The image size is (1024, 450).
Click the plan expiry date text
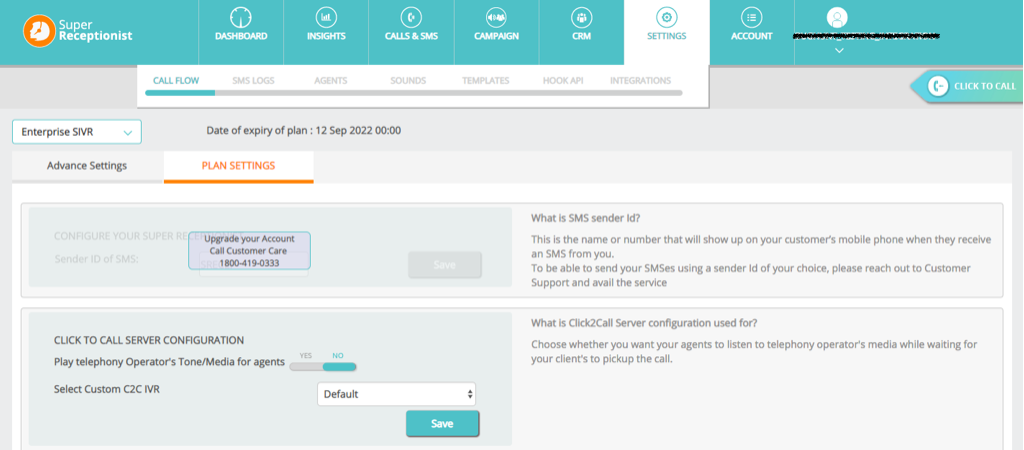click(304, 131)
